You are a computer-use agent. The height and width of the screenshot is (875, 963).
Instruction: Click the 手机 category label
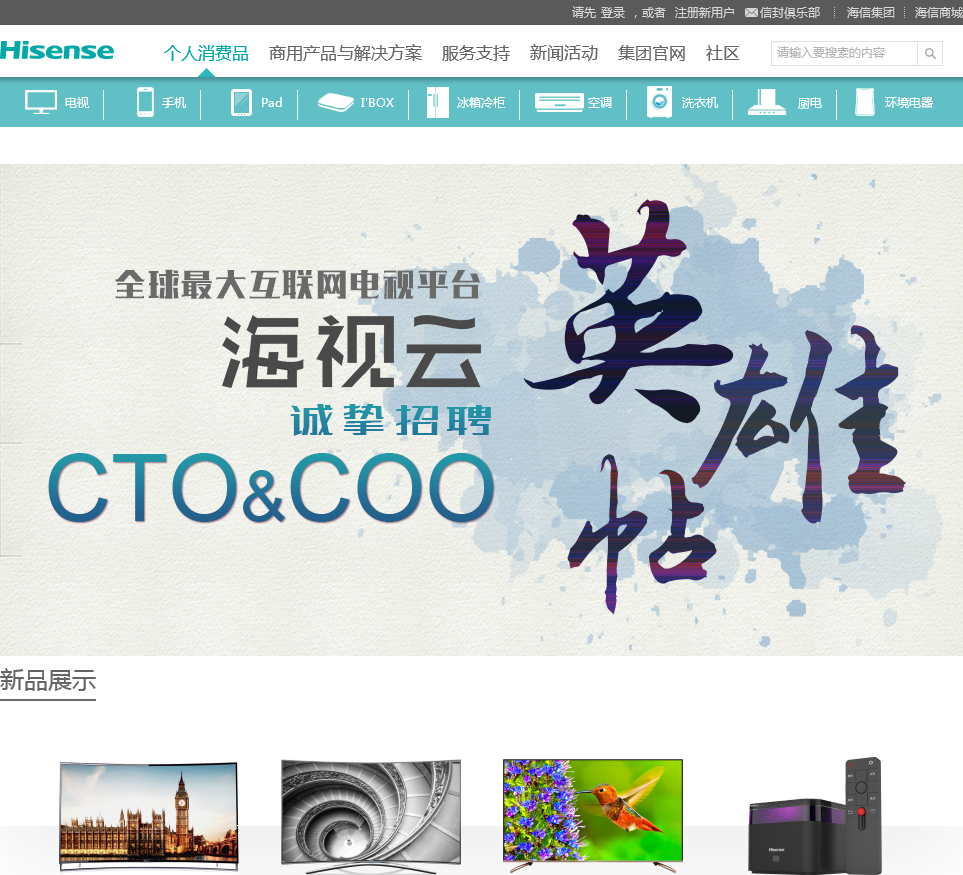[174, 103]
